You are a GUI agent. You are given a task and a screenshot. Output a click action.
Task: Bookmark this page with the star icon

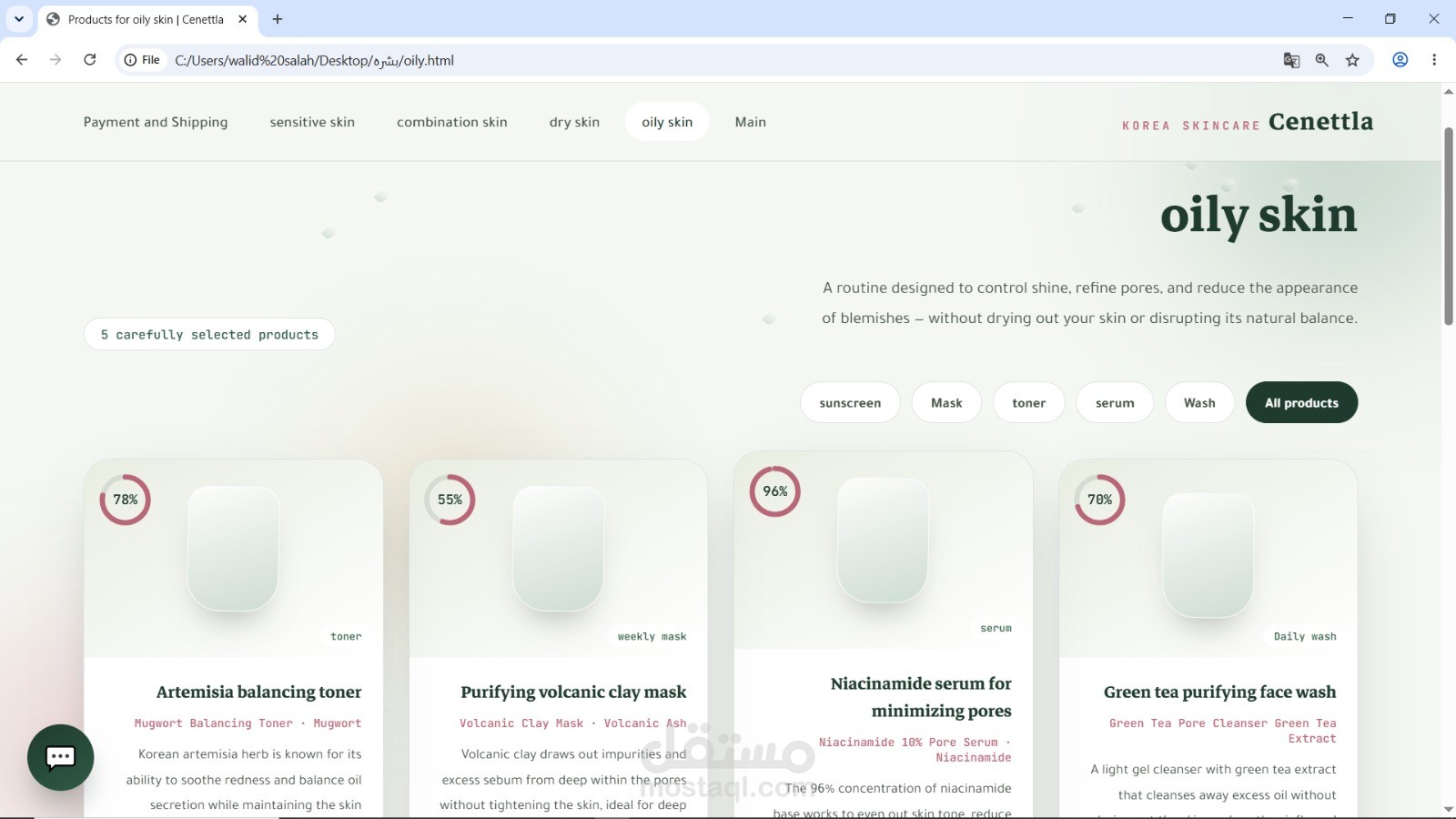pos(1352,60)
